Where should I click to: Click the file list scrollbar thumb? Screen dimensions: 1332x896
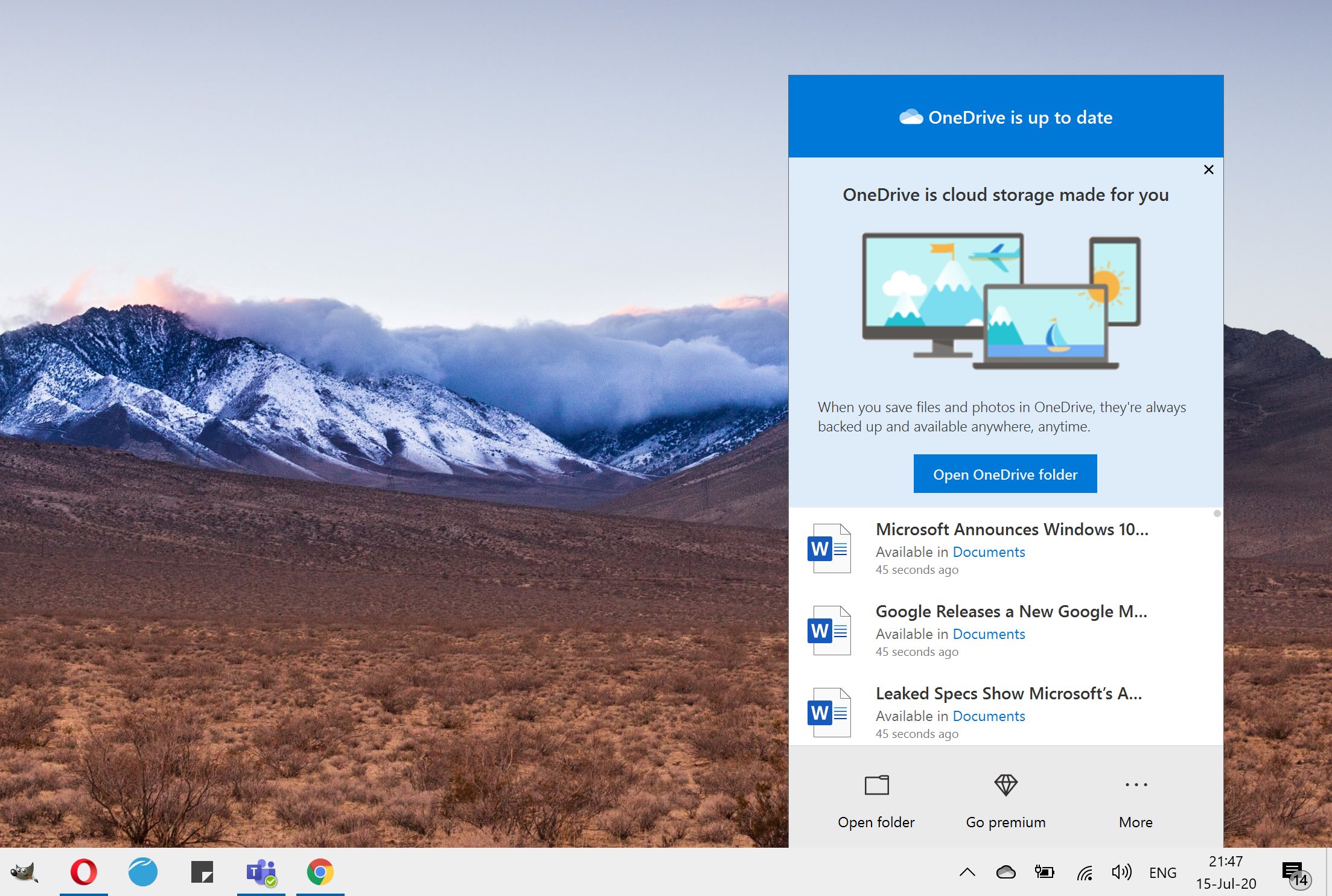click(x=1217, y=513)
